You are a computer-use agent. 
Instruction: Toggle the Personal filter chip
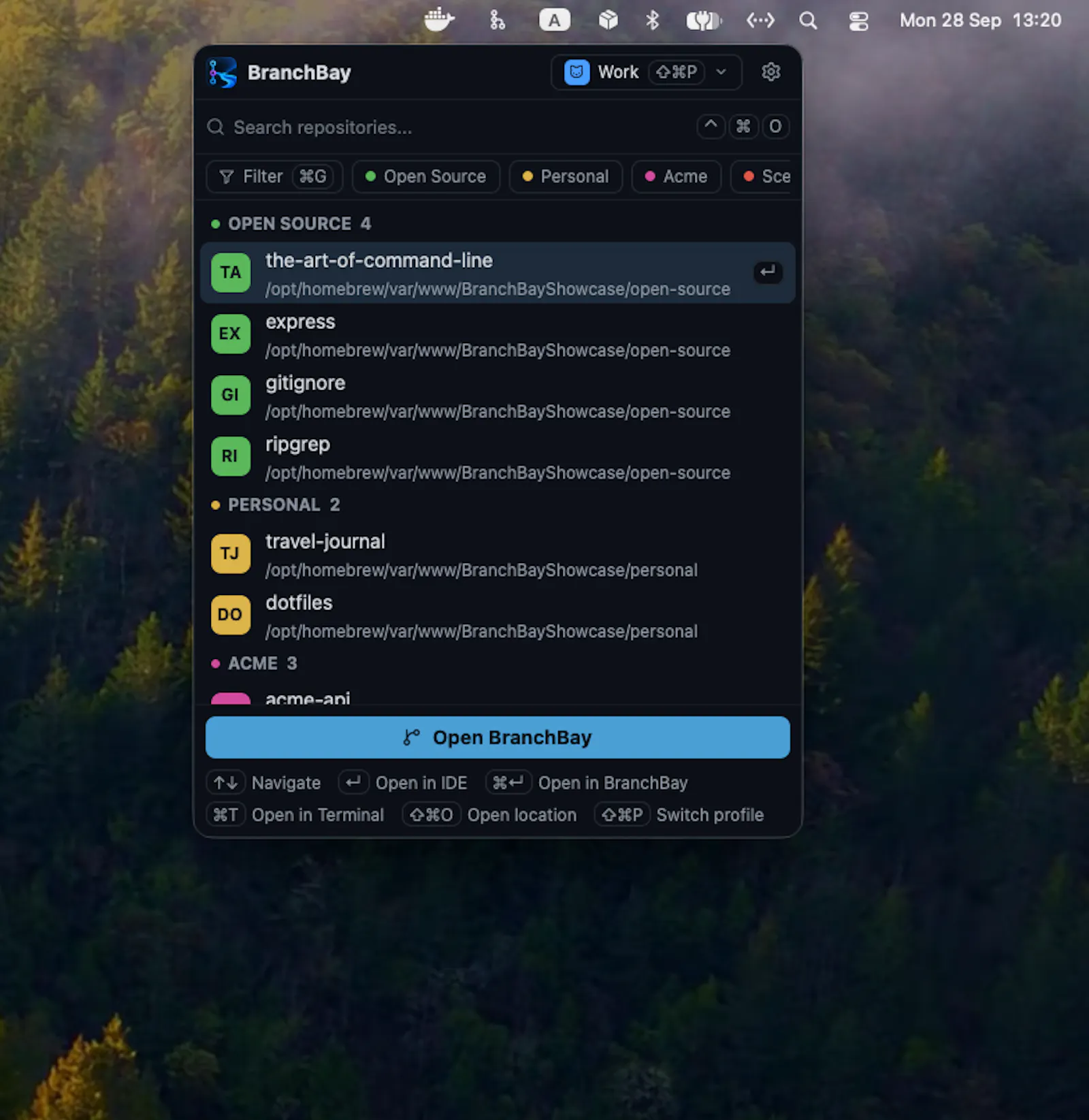point(566,176)
